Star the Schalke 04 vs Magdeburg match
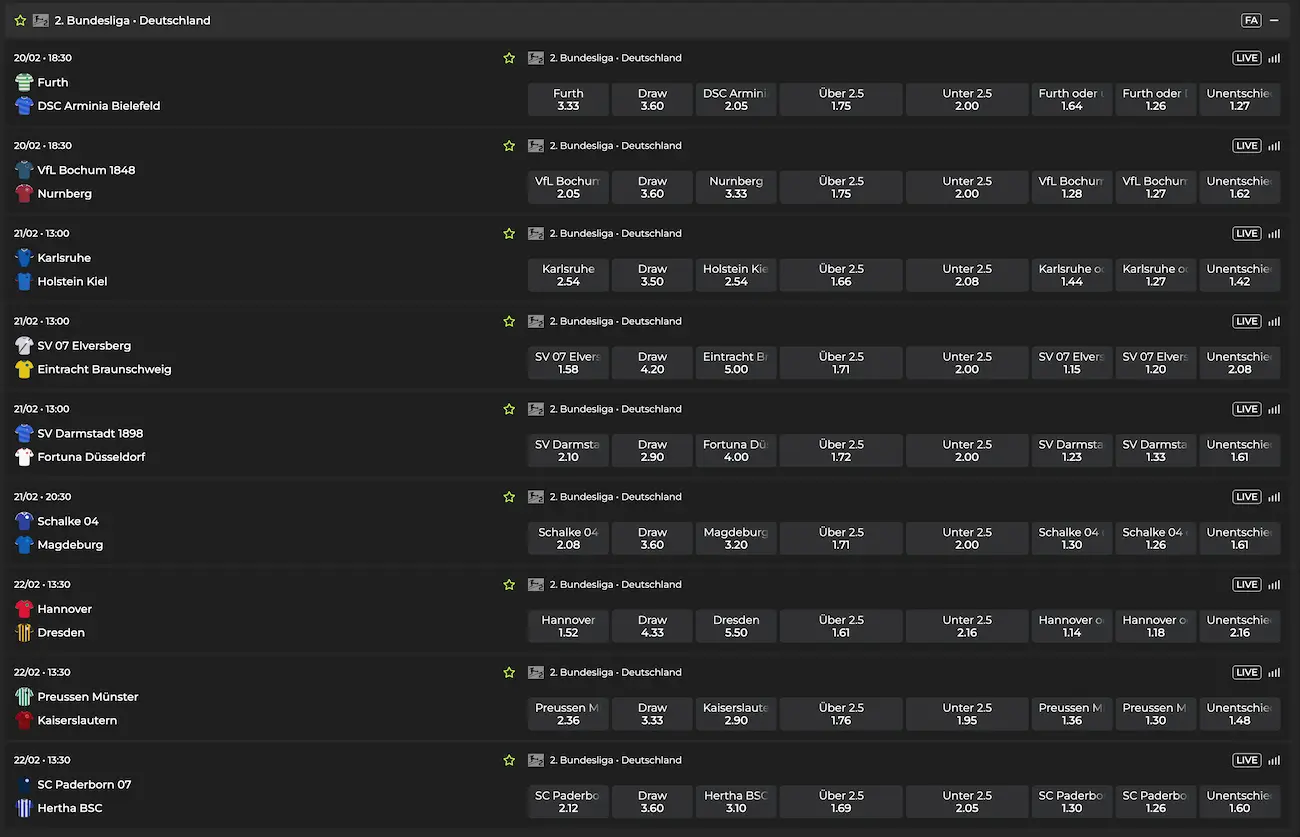Viewport: 1300px width, 837px height. pyautogui.click(x=509, y=497)
